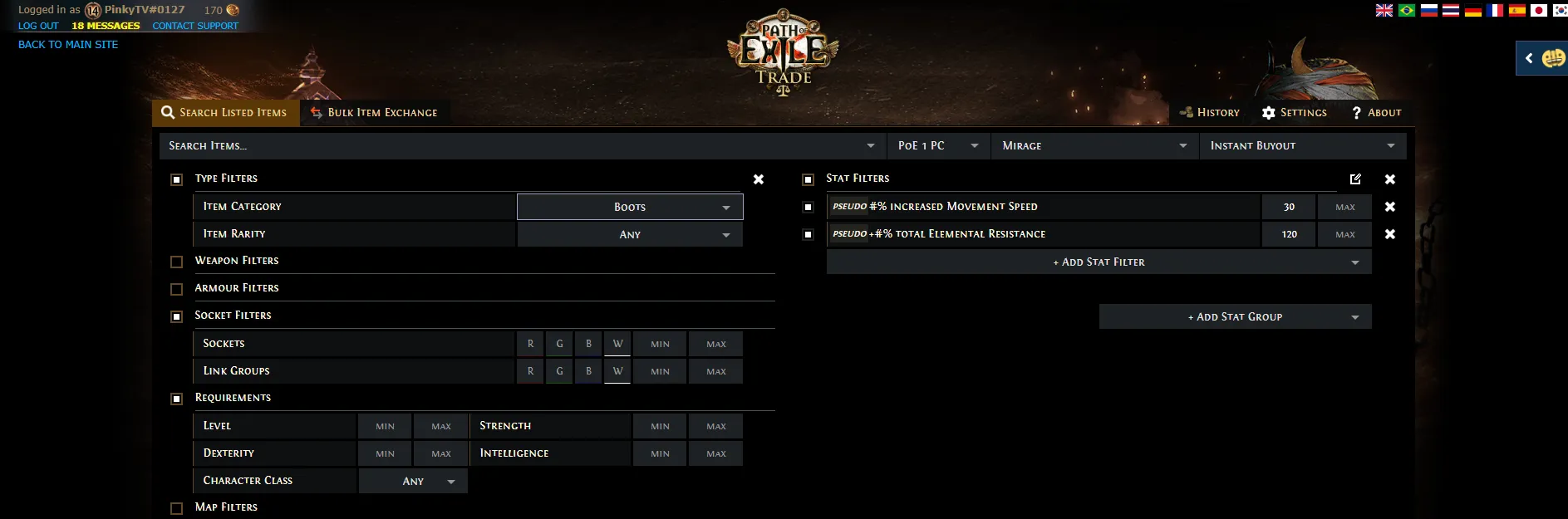Enable the Map Filters checkbox
Image resolution: width=1568 pixels, height=519 pixels.
click(176, 508)
